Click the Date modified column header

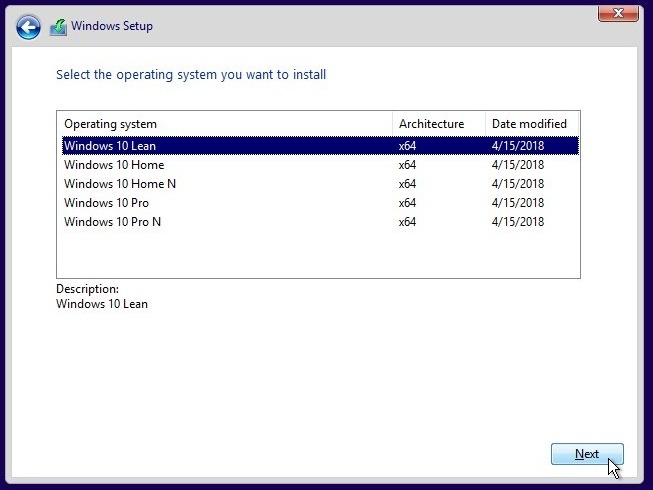tap(532, 124)
